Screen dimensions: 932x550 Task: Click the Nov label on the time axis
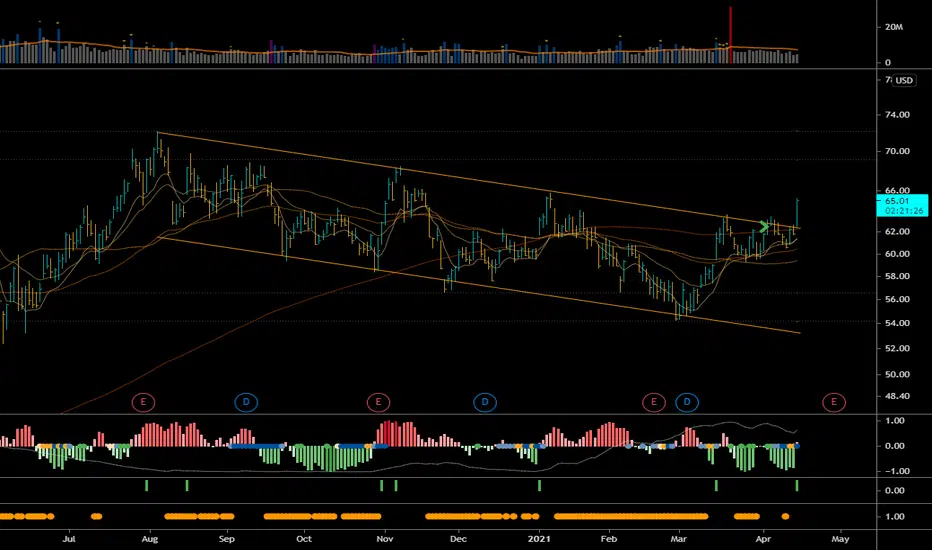[x=385, y=539]
